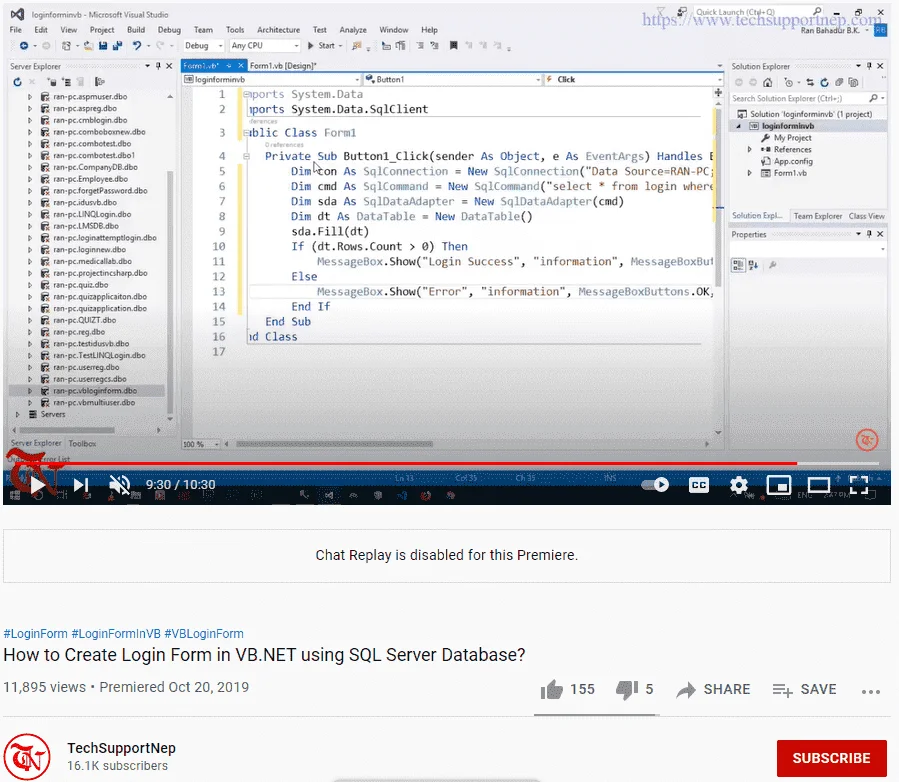Open the Analyze menu
899x782 pixels.
point(353,30)
